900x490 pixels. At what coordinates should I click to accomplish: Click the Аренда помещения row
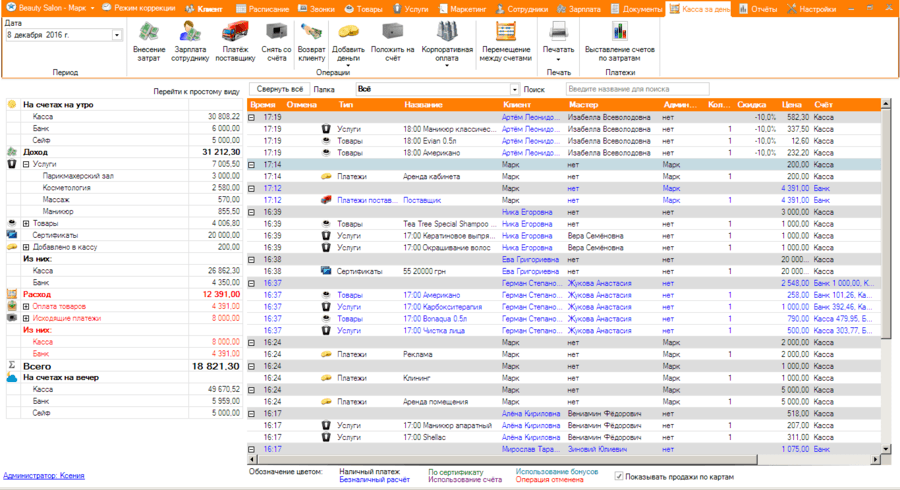click(x=564, y=402)
